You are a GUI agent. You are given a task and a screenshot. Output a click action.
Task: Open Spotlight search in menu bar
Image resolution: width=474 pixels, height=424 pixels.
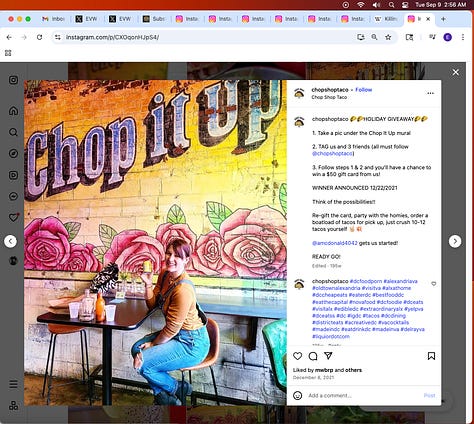(x=392, y=5)
